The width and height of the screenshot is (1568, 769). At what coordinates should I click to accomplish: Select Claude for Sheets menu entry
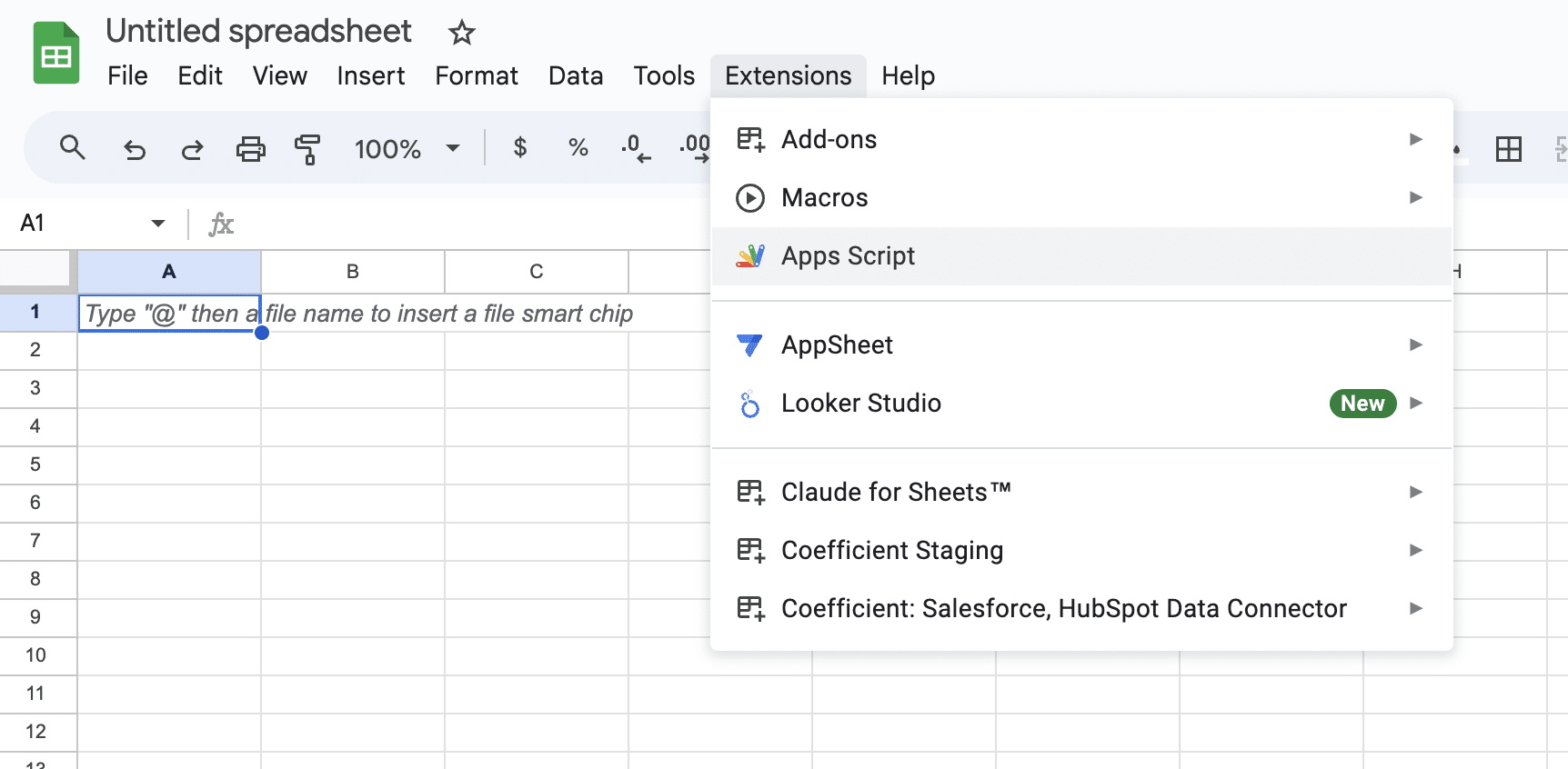[x=1081, y=493]
